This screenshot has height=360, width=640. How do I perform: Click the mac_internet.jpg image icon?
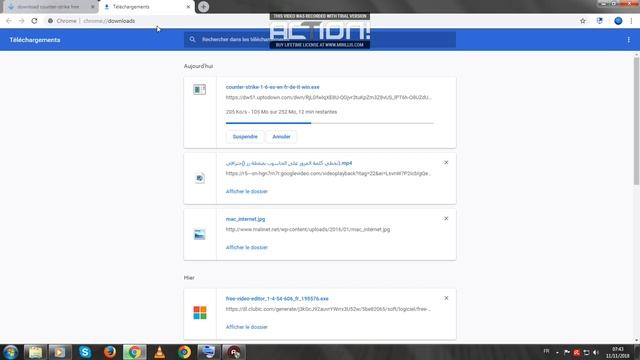coord(200,234)
